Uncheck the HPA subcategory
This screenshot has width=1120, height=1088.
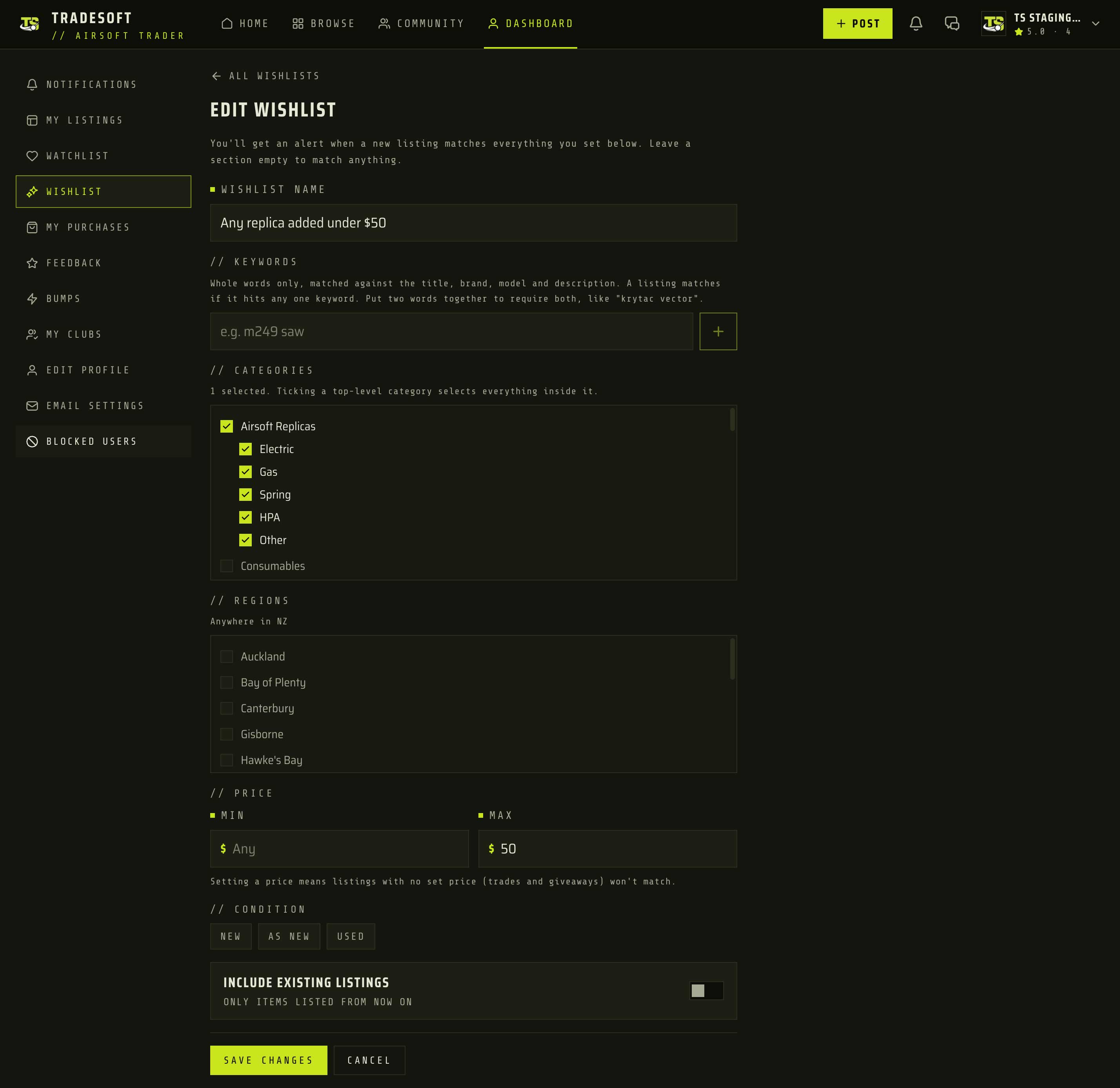click(x=246, y=517)
